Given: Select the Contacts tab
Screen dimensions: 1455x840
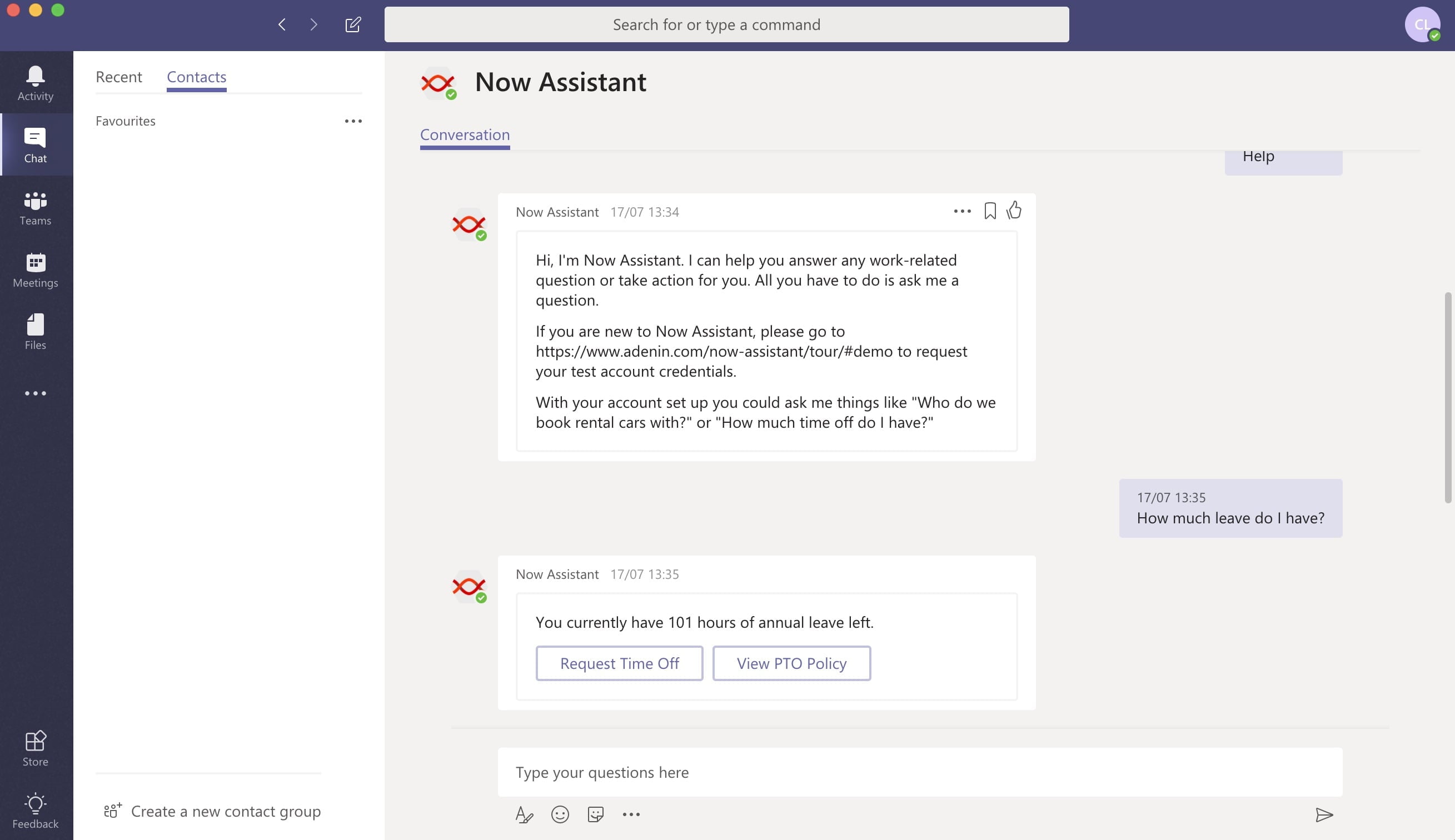Looking at the screenshot, I should 196,77.
